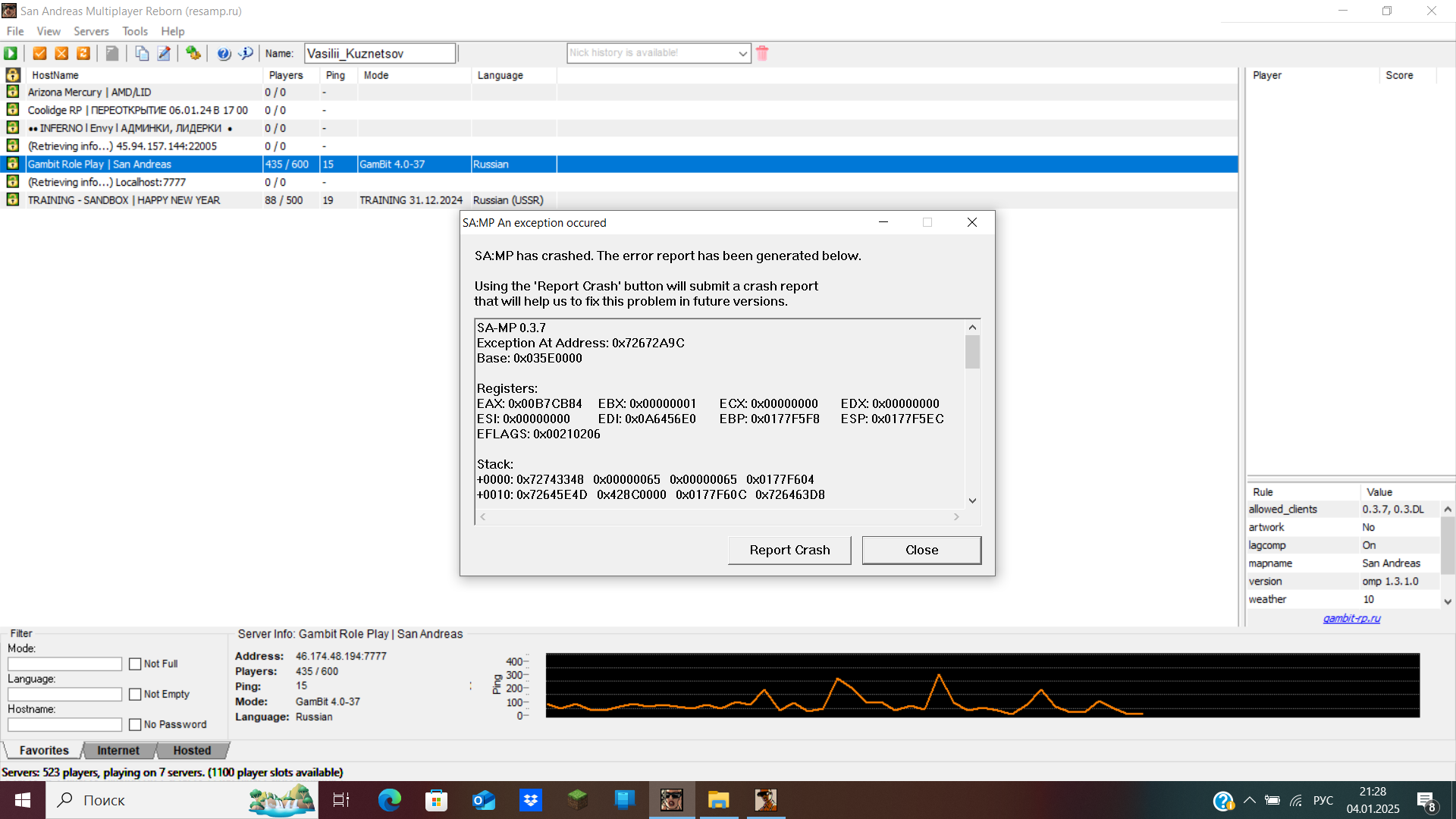1456x819 pixels.
Task: Click the copy server info icon
Action: 142,53
